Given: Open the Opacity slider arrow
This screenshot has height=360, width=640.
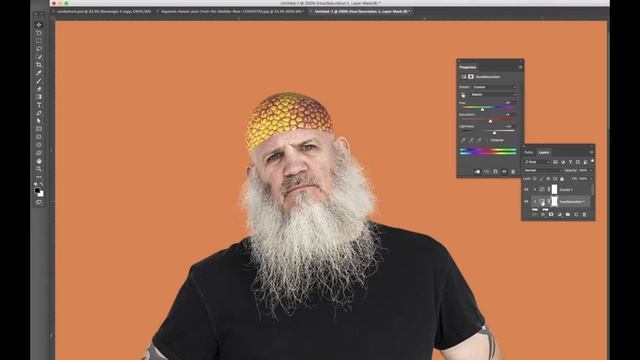Looking at the screenshot, I should 591,170.
